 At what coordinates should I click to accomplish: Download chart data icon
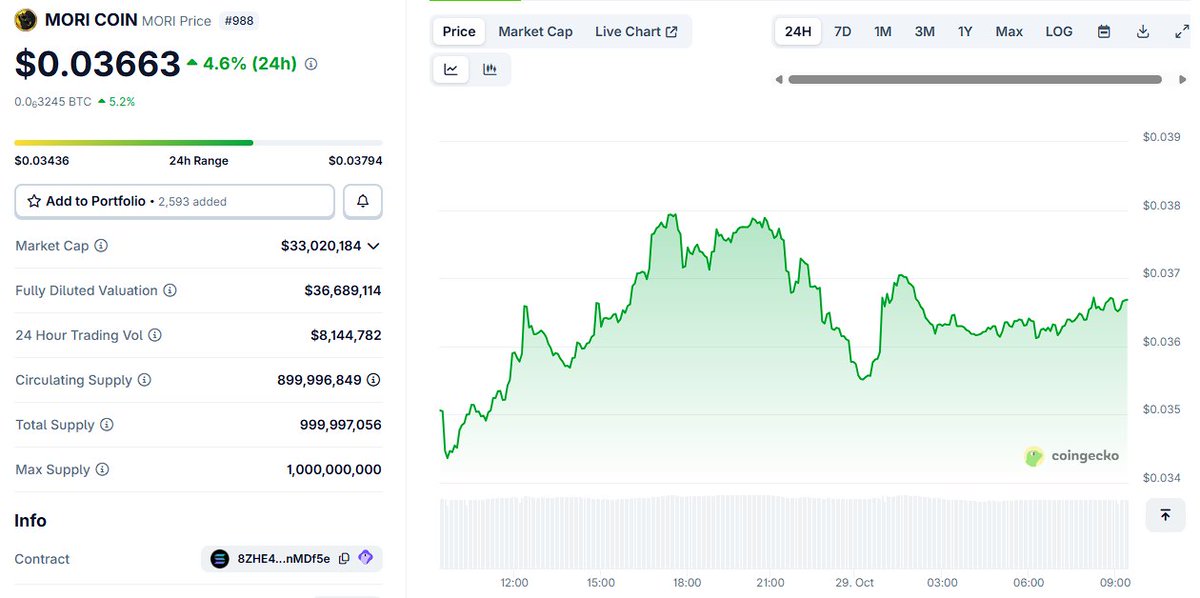[1143, 32]
